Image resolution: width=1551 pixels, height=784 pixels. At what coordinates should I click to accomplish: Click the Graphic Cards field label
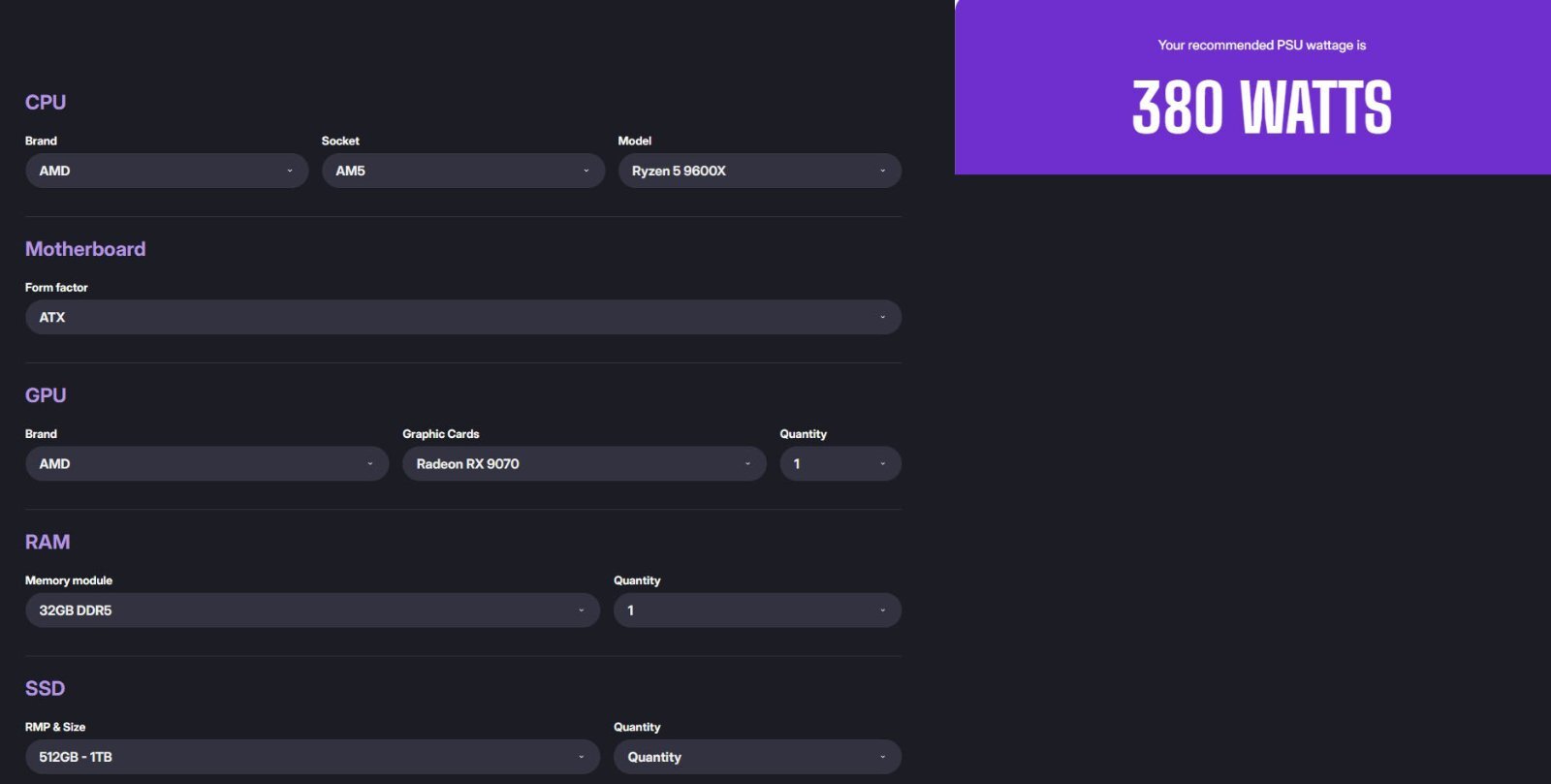(x=441, y=434)
